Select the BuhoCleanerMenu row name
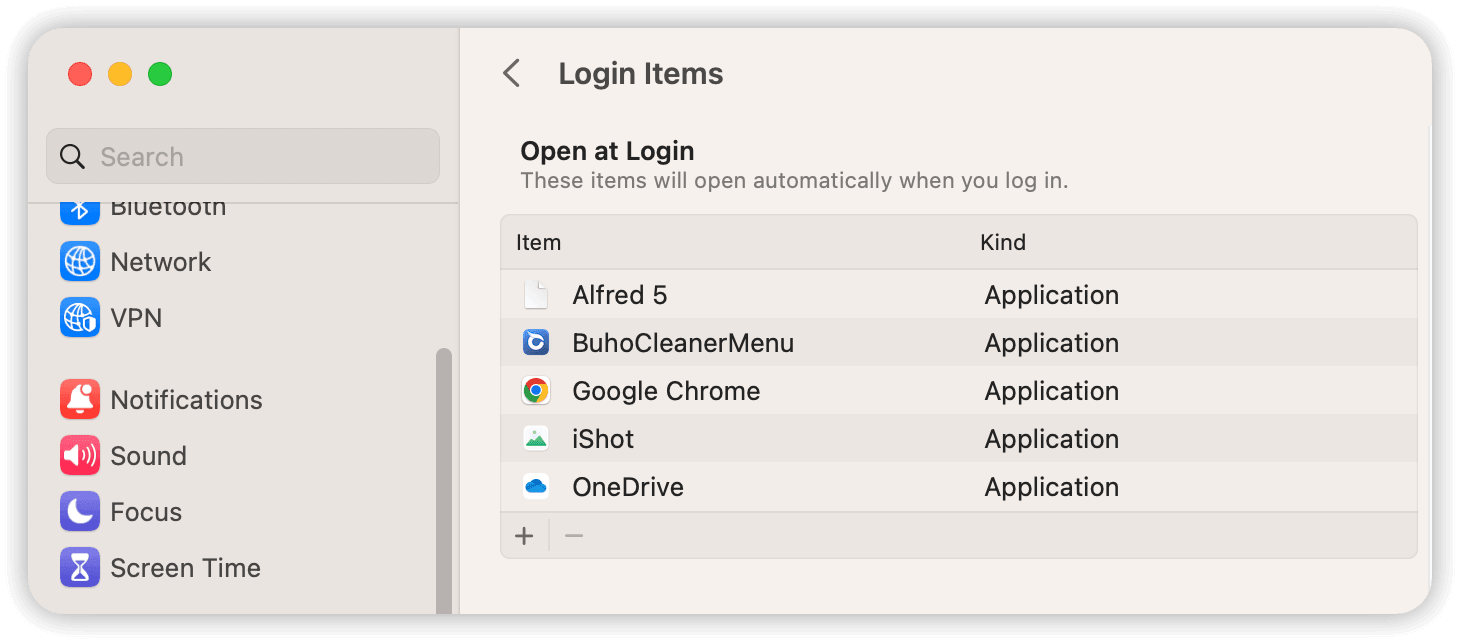Viewport: 1460px width, 642px height. pos(683,343)
